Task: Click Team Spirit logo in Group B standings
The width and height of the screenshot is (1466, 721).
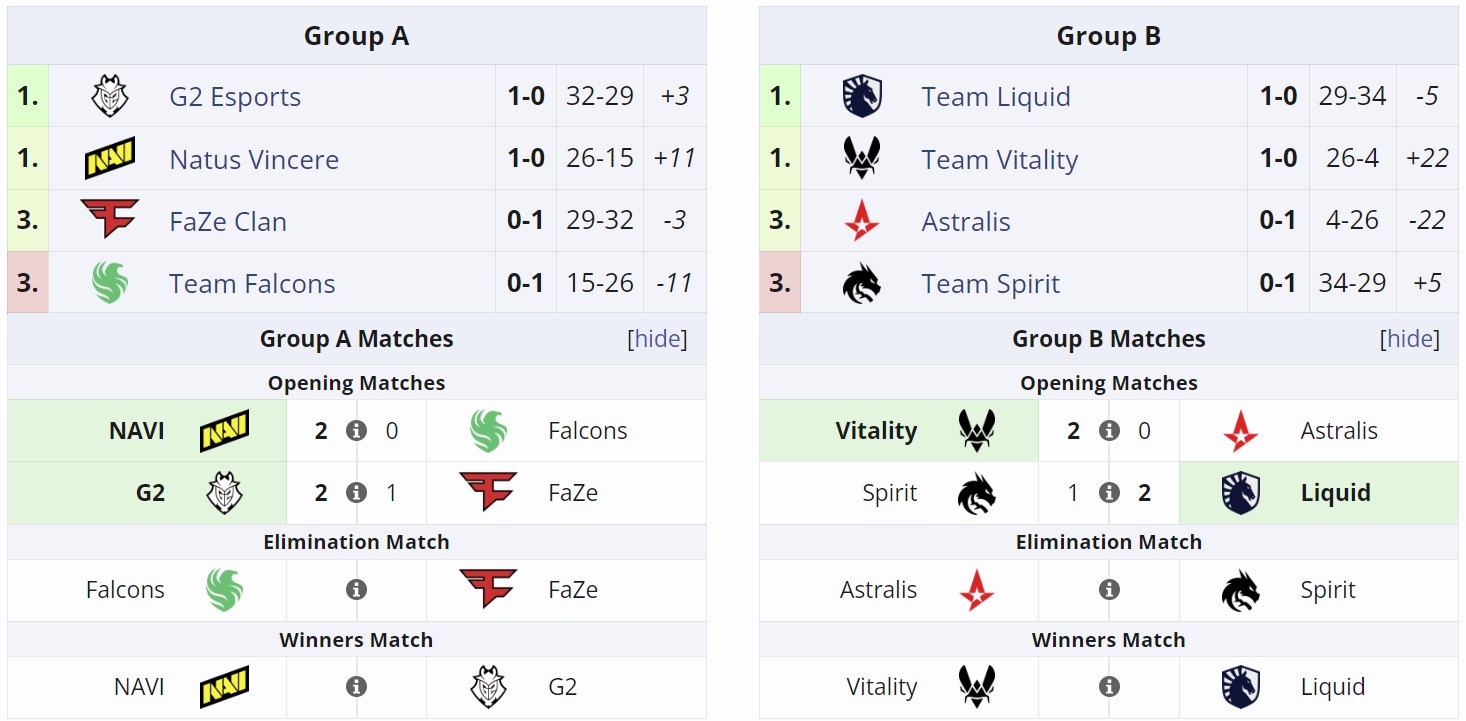Action: (x=861, y=283)
